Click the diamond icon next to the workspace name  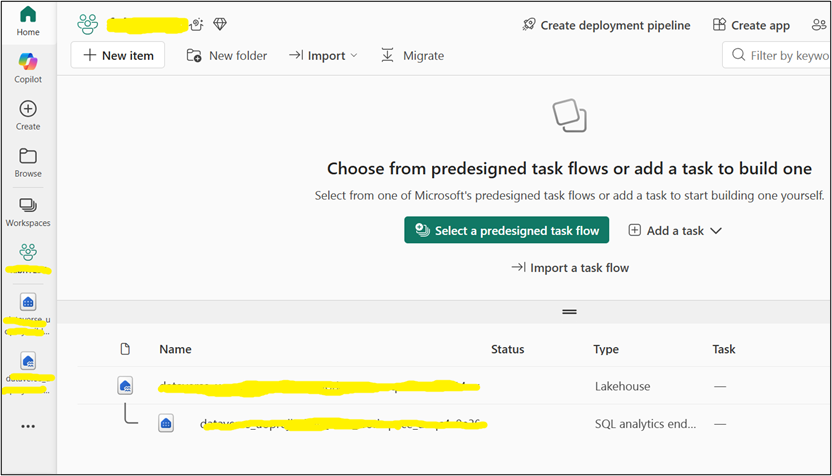pos(220,24)
